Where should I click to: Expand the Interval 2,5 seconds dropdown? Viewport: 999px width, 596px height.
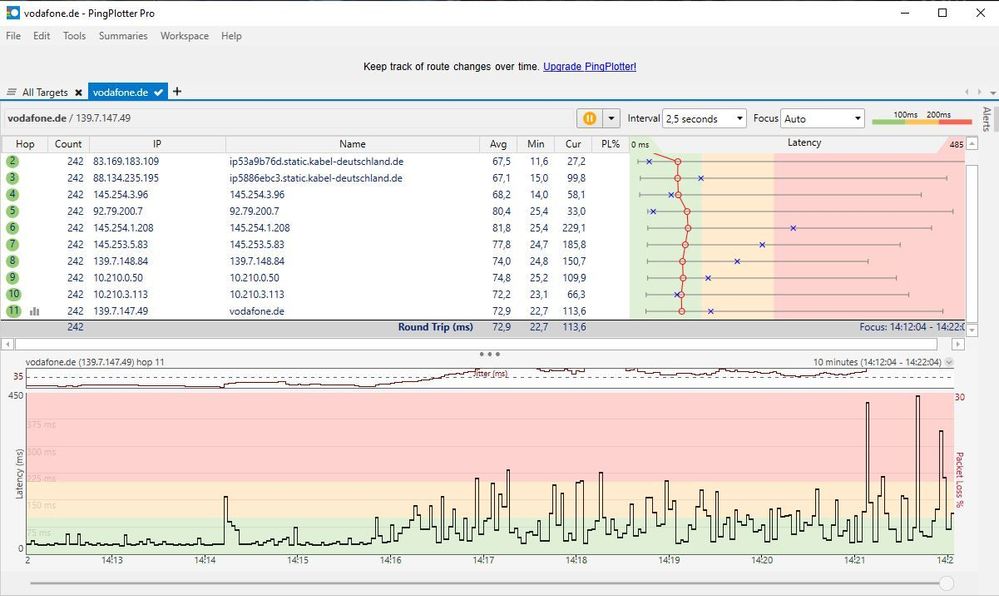[x=705, y=118]
